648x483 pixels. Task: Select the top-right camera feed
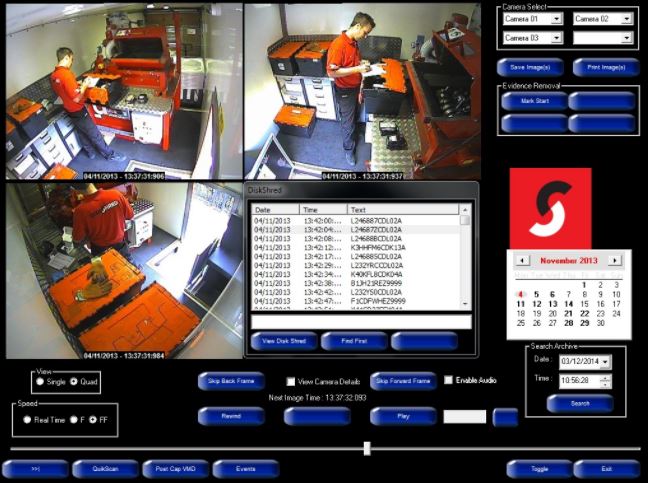[x=362, y=91]
